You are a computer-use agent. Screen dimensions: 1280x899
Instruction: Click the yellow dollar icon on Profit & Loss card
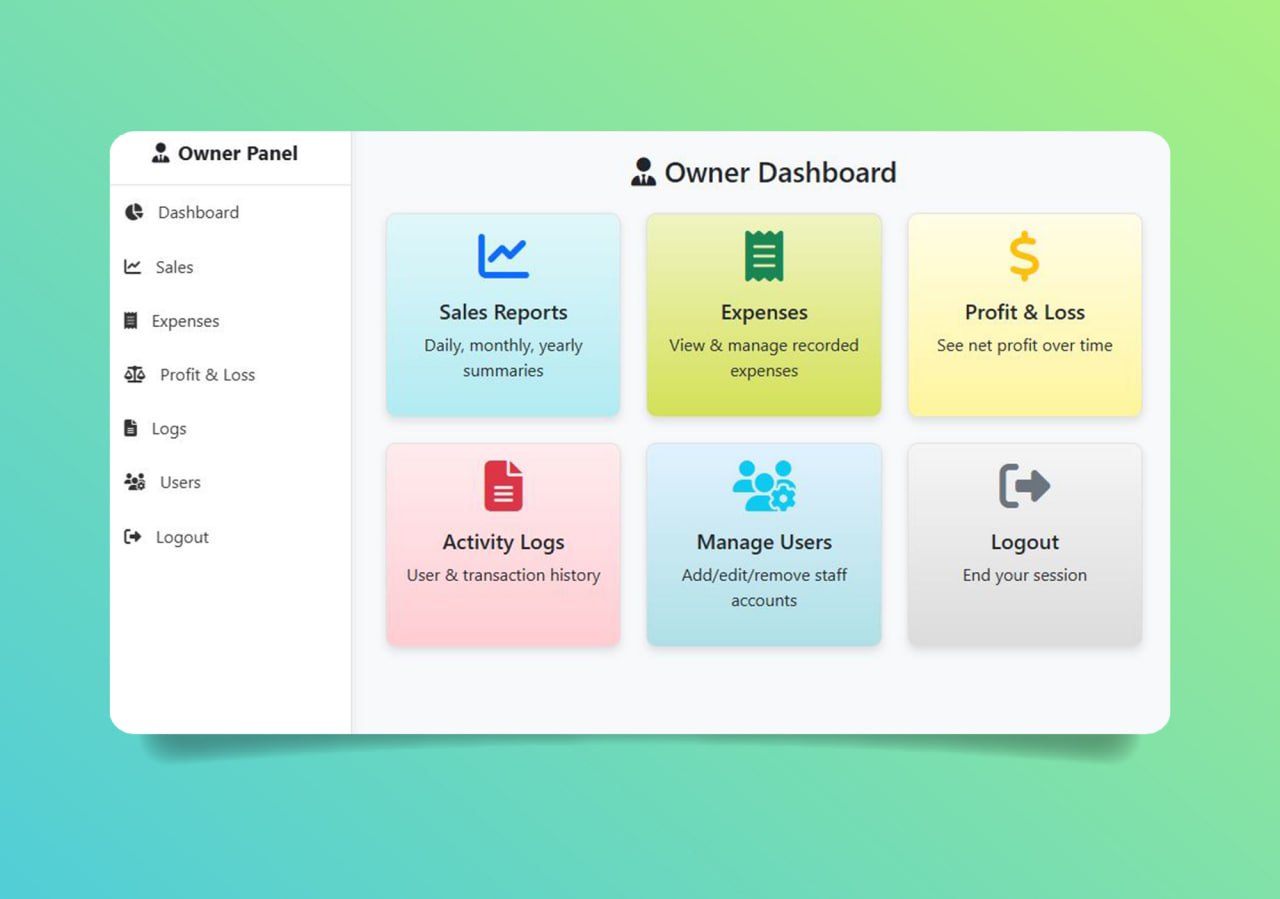coord(1024,254)
